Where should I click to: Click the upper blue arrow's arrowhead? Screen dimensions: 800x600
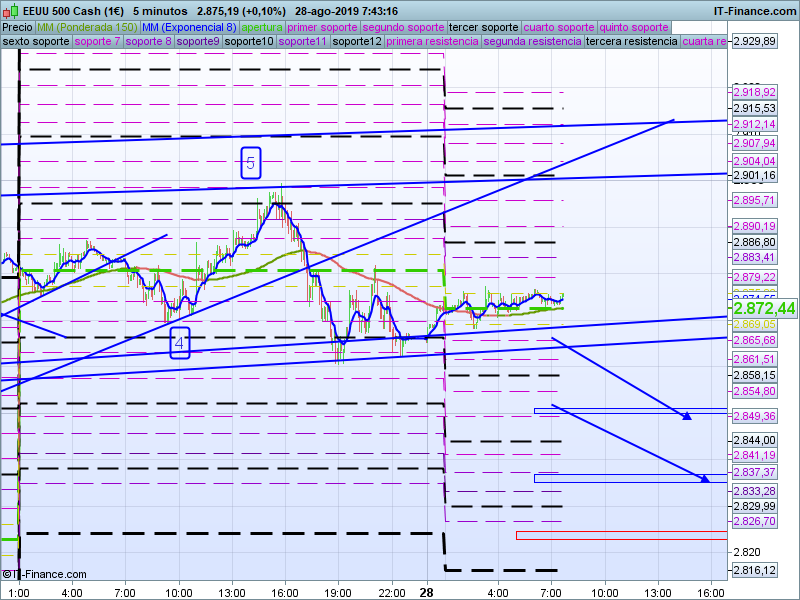(x=687, y=417)
